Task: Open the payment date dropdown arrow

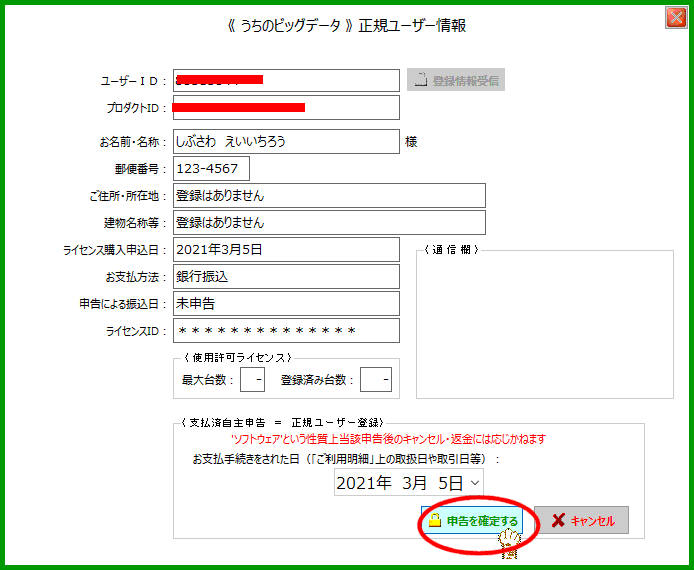Action: [x=475, y=482]
